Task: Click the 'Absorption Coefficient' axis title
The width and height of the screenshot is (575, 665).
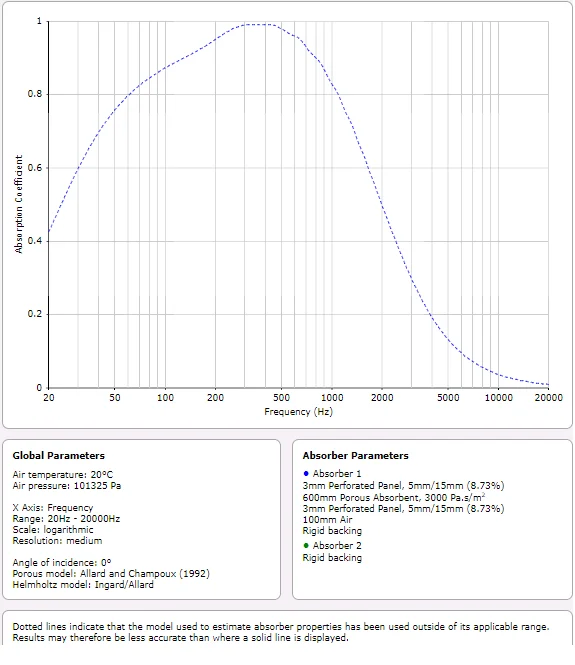Action: pos(19,204)
